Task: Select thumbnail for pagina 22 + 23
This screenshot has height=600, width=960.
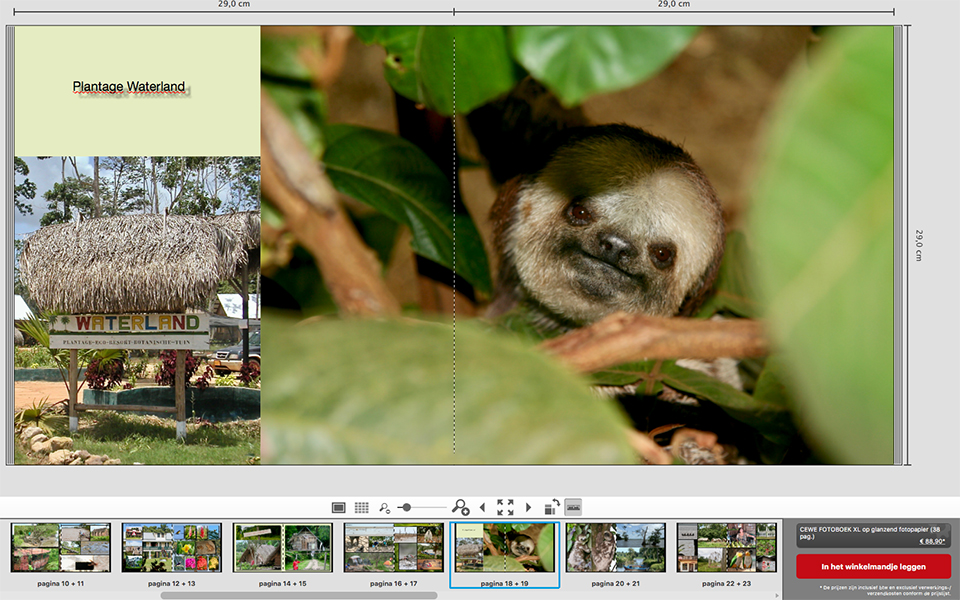Action: [727, 547]
